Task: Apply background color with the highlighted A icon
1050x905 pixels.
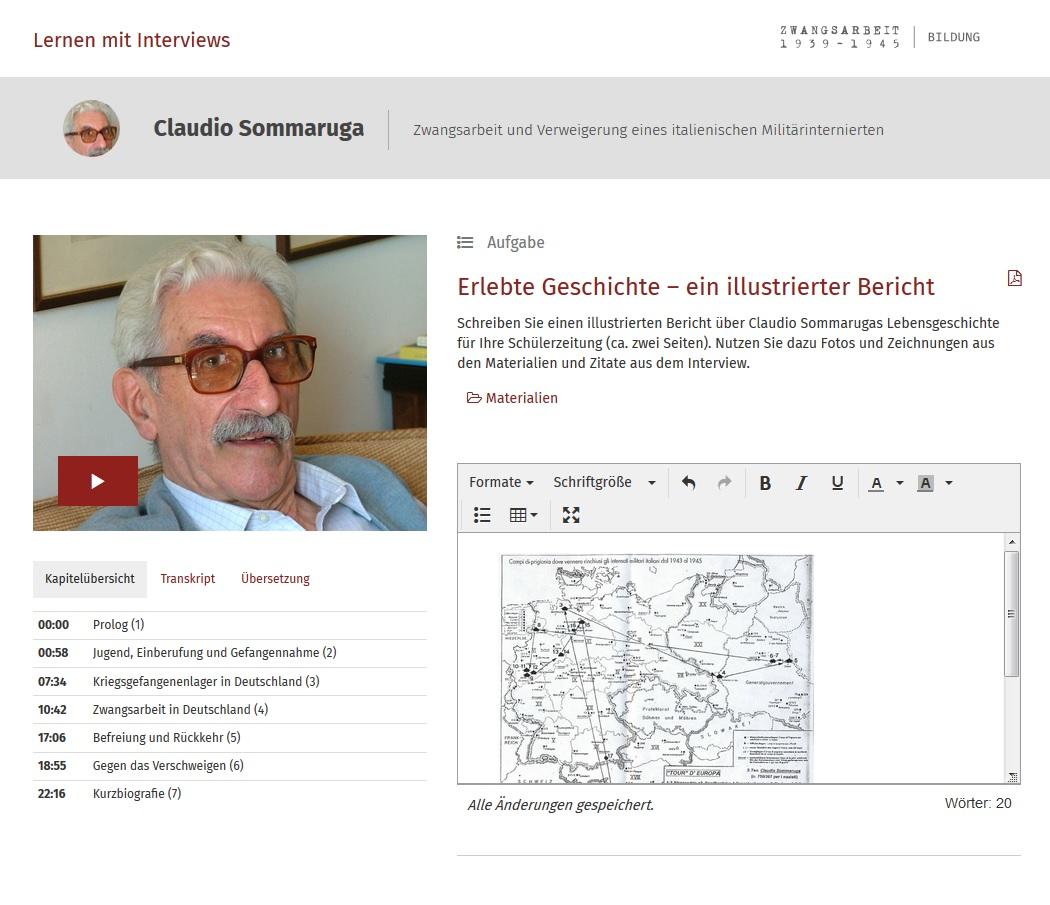Action: (x=925, y=483)
